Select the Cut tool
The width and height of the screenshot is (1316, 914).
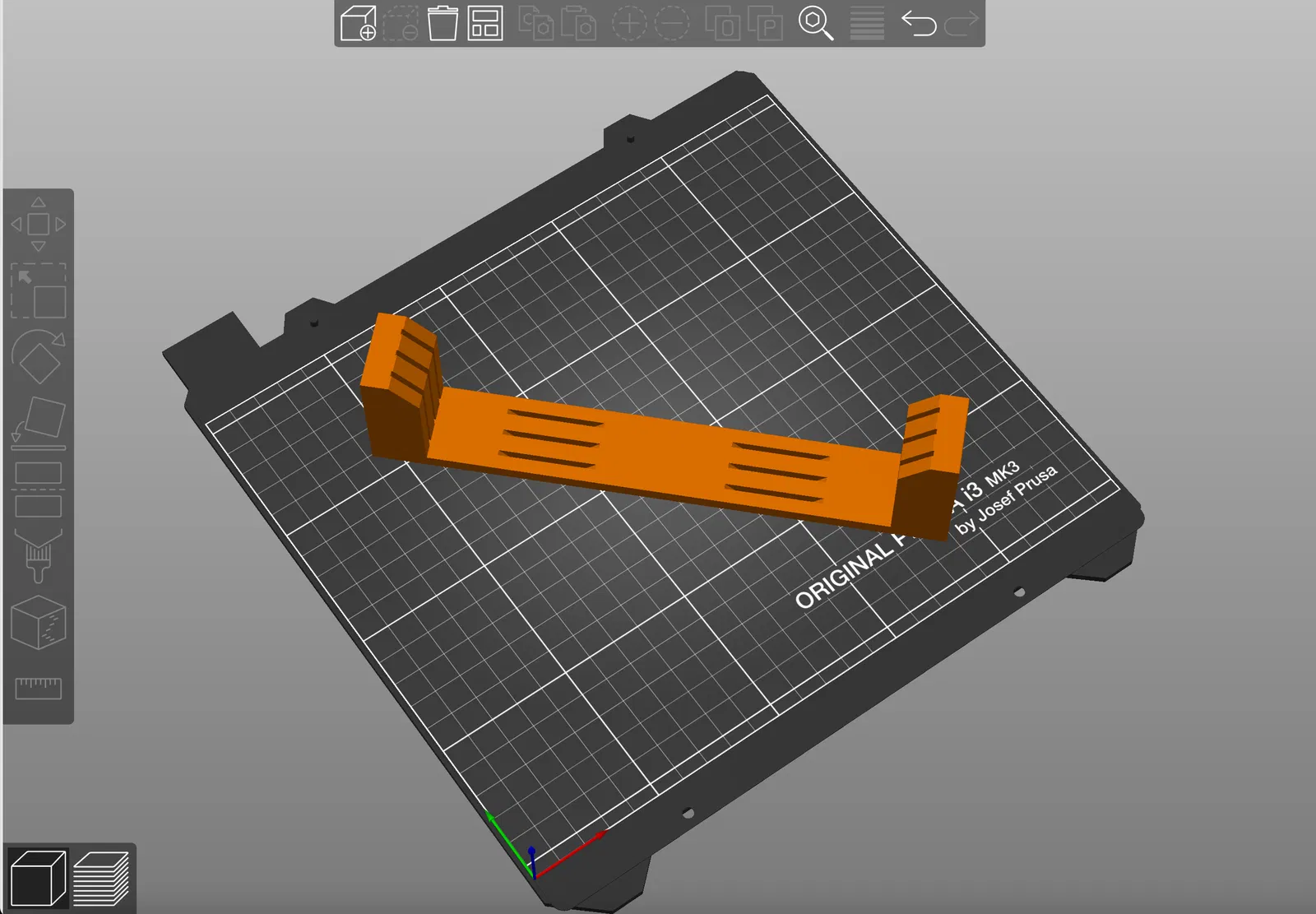click(38, 489)
